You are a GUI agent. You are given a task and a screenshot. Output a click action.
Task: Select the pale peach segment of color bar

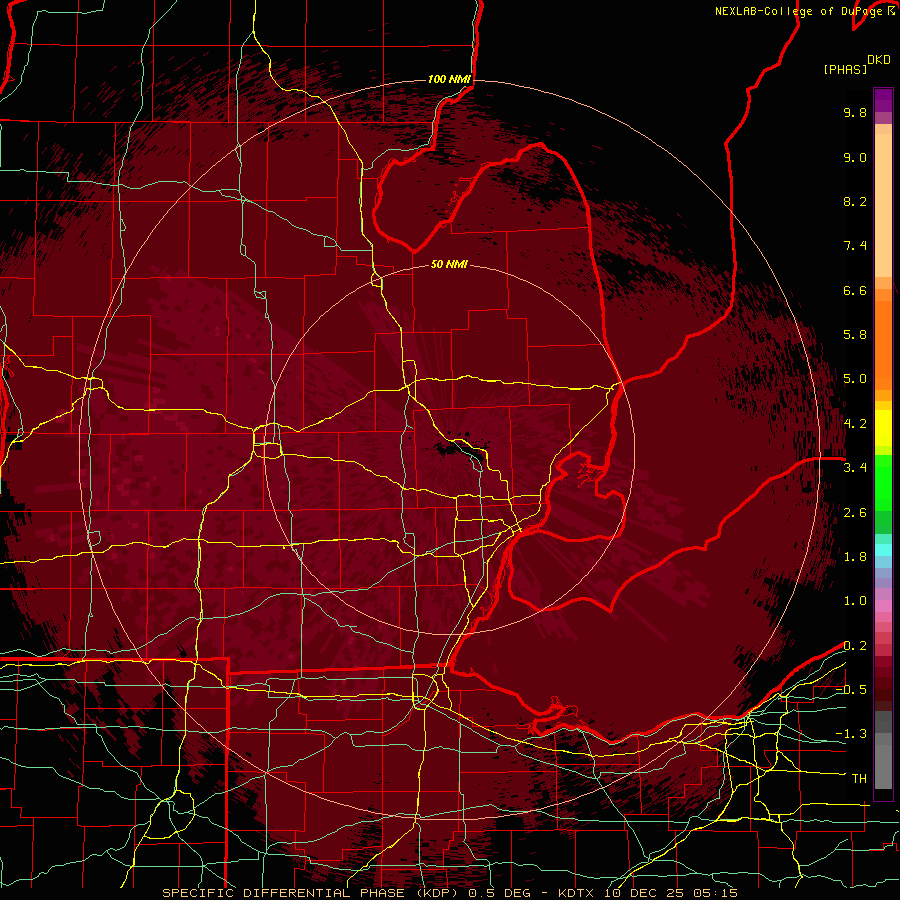click(883, 207)
